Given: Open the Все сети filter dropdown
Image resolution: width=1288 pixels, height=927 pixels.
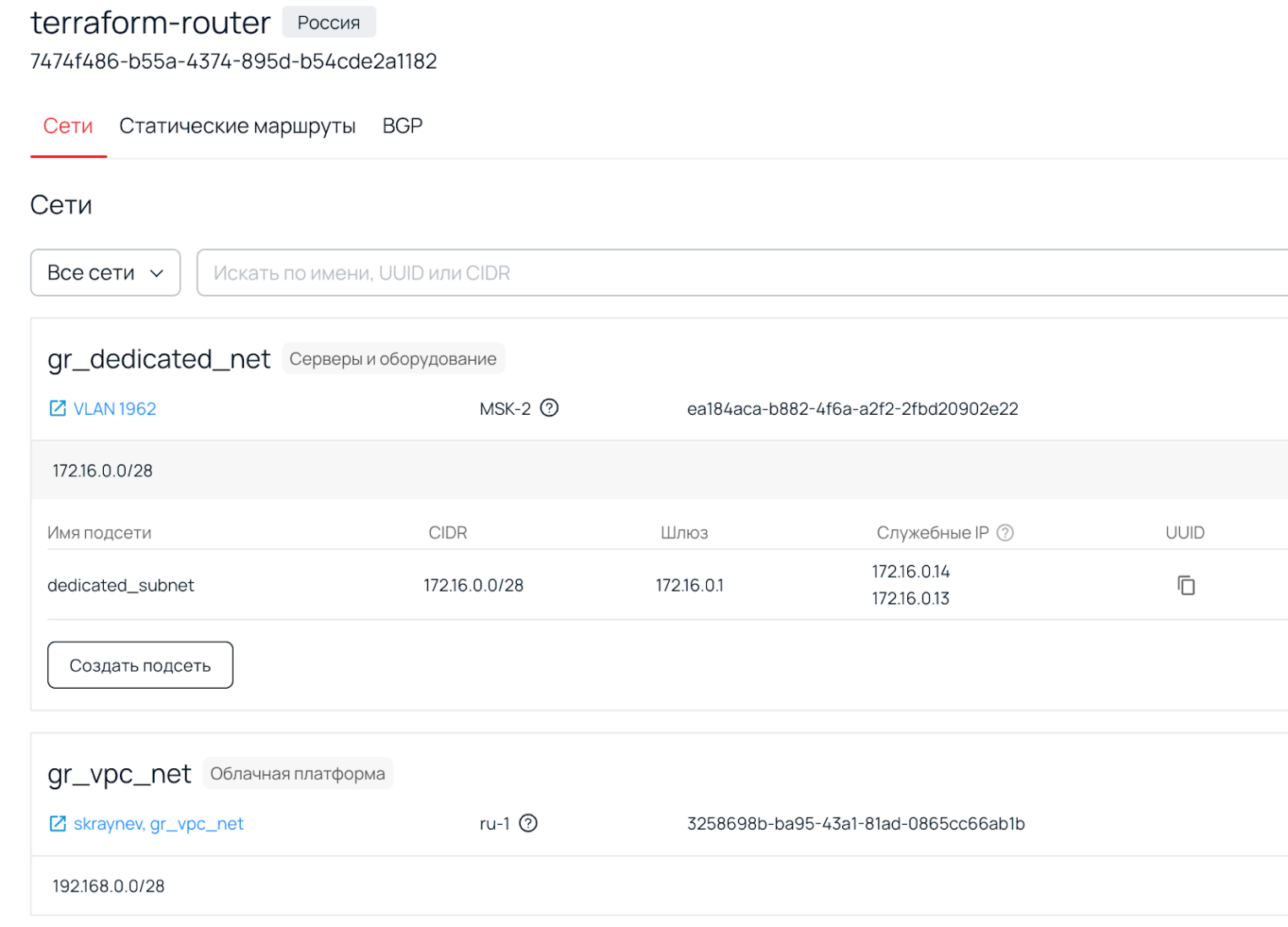Looking at the screenshot, I should [105, 272].
